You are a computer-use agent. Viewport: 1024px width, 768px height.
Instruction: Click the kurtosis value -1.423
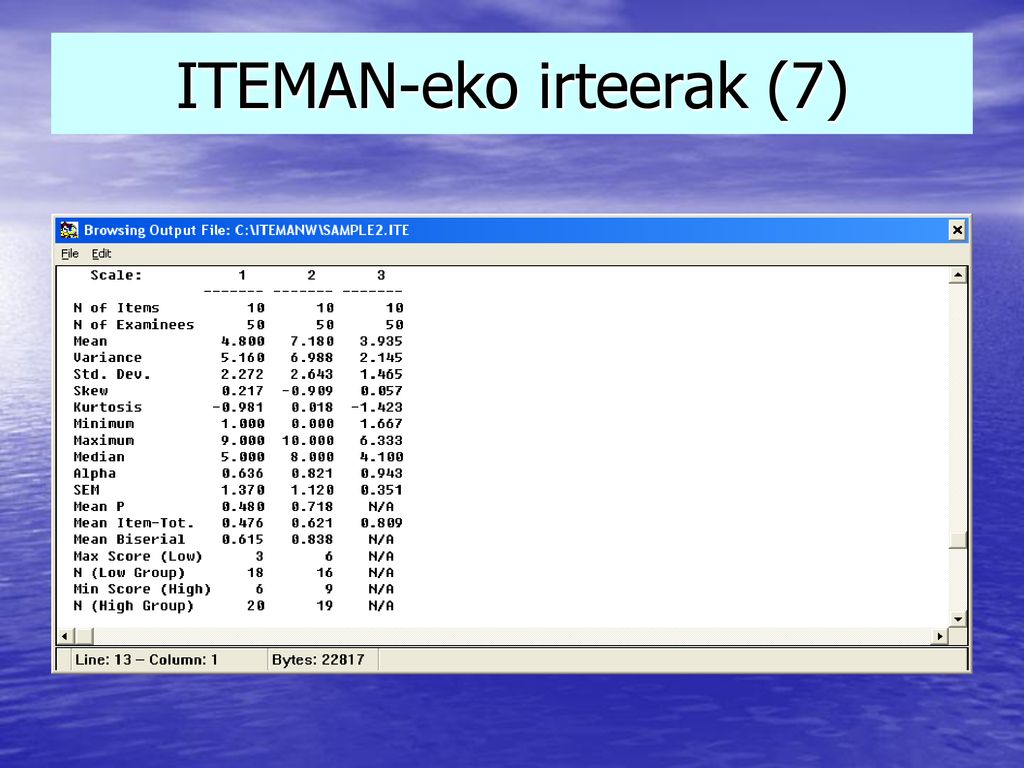tap(377, 407)
